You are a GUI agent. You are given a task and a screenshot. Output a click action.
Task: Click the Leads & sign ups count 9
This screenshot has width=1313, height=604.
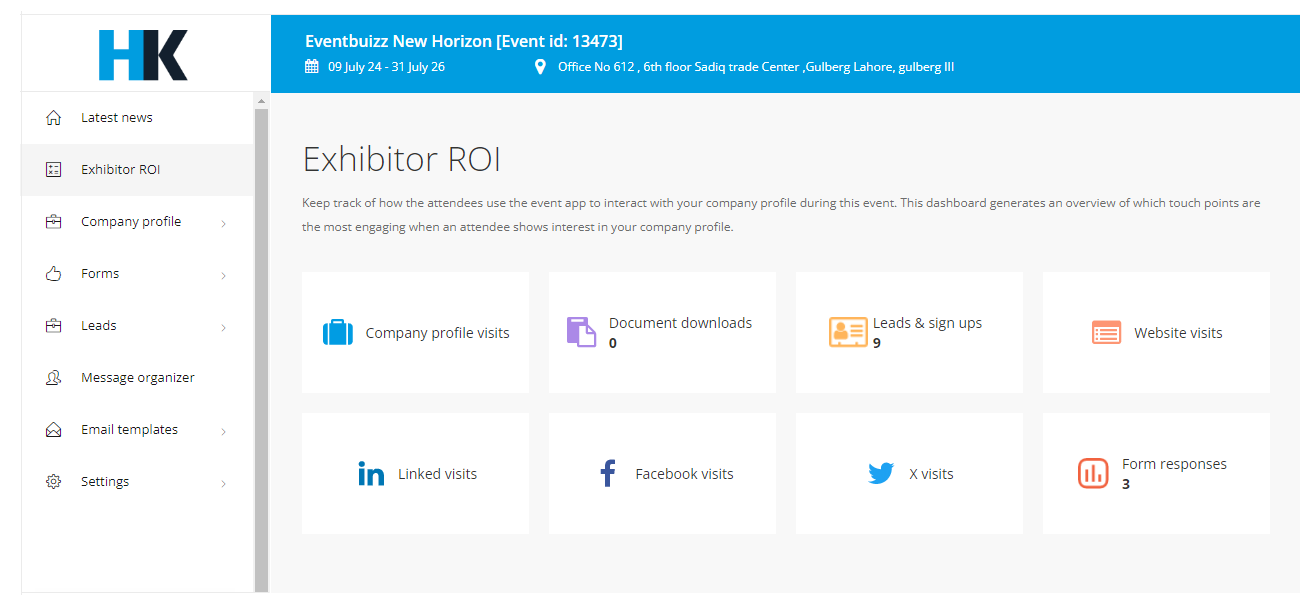point(877,343)
